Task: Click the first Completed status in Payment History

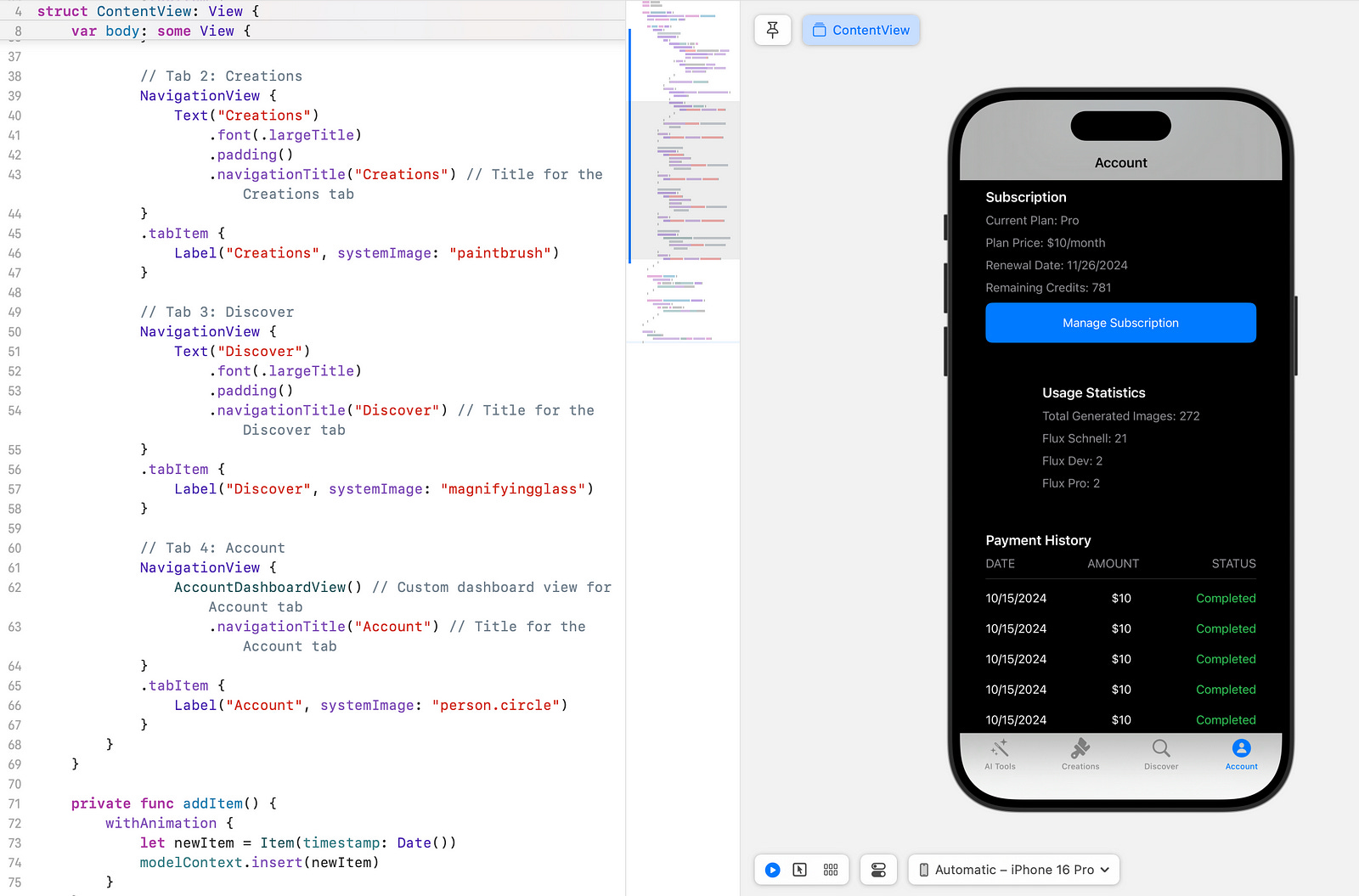Action: coord(1225,598)
